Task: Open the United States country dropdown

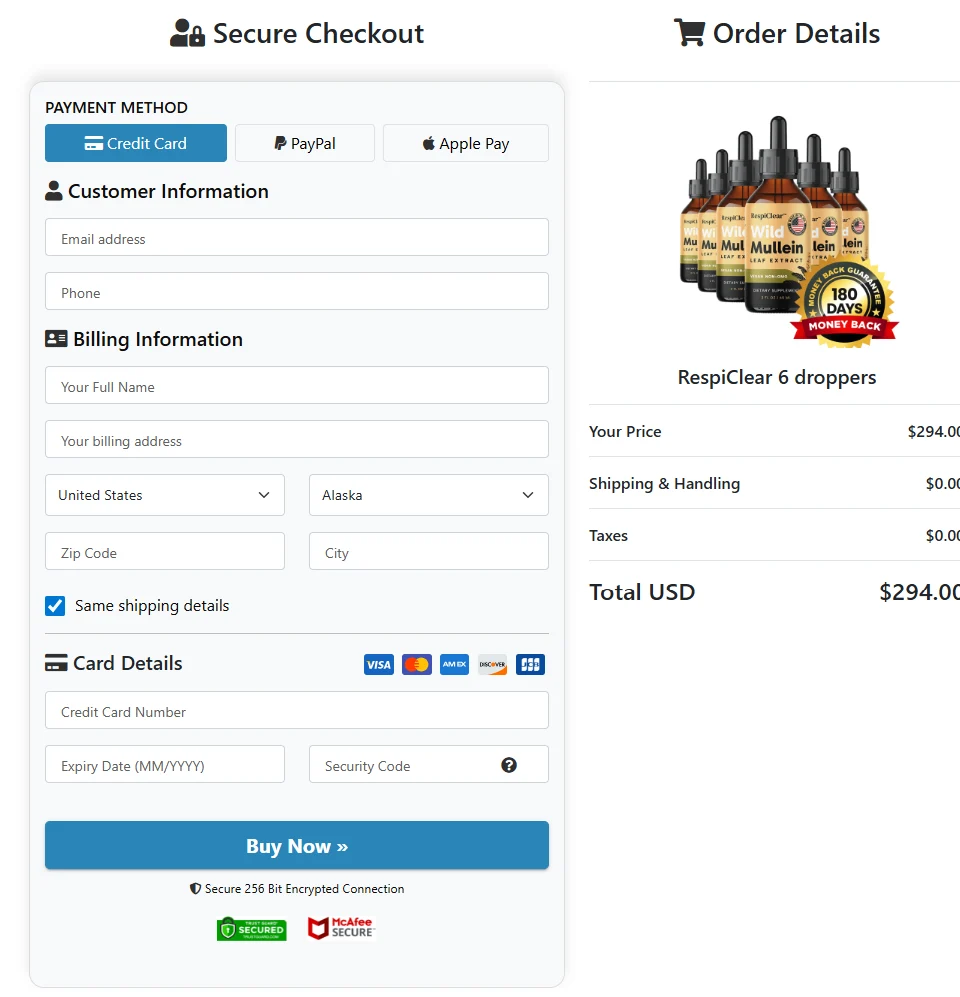Action: (x=165, y=495)
